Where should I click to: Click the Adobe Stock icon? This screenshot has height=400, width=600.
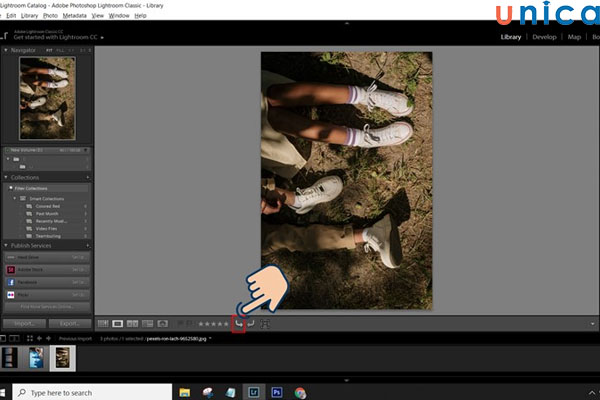11,269
